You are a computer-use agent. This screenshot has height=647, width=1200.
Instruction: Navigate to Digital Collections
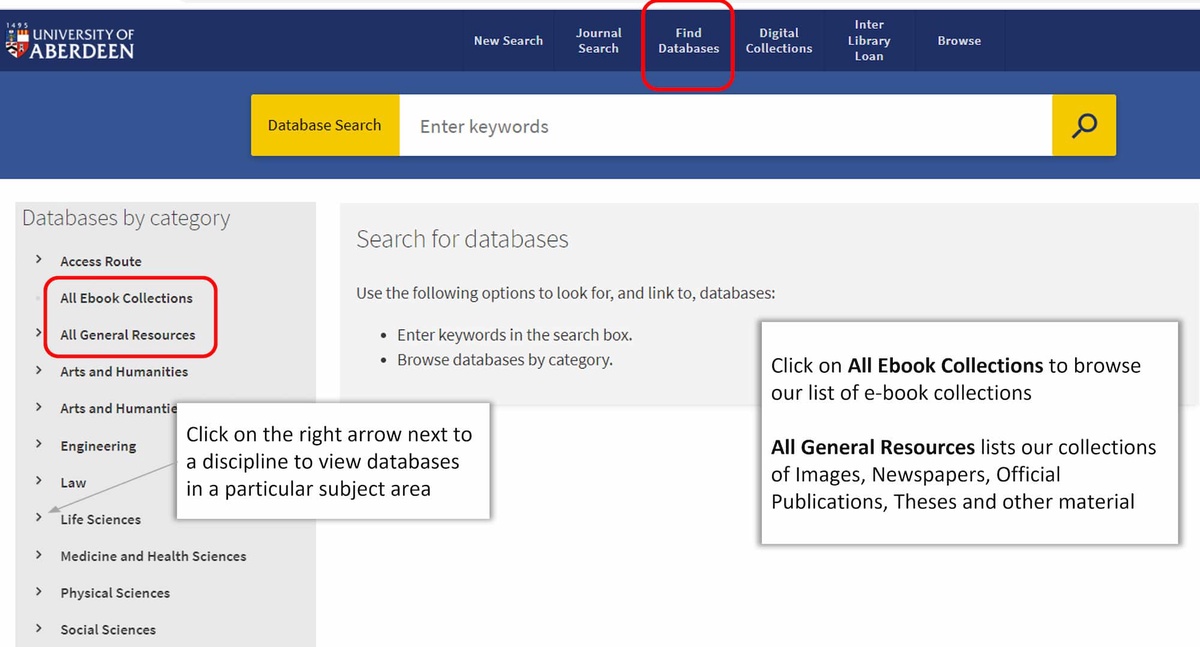(778, 40)
